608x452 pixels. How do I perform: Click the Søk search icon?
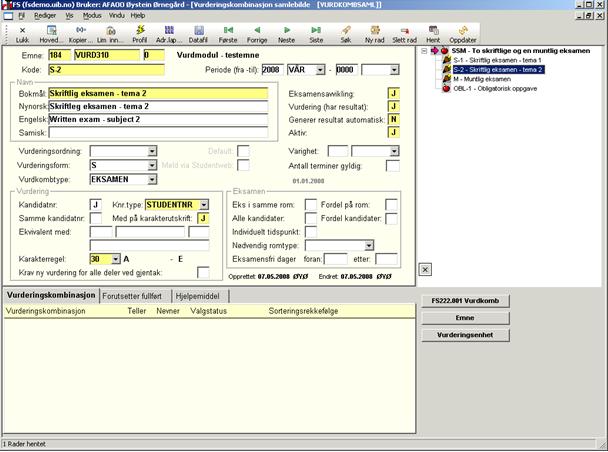[x=346, y=33]
